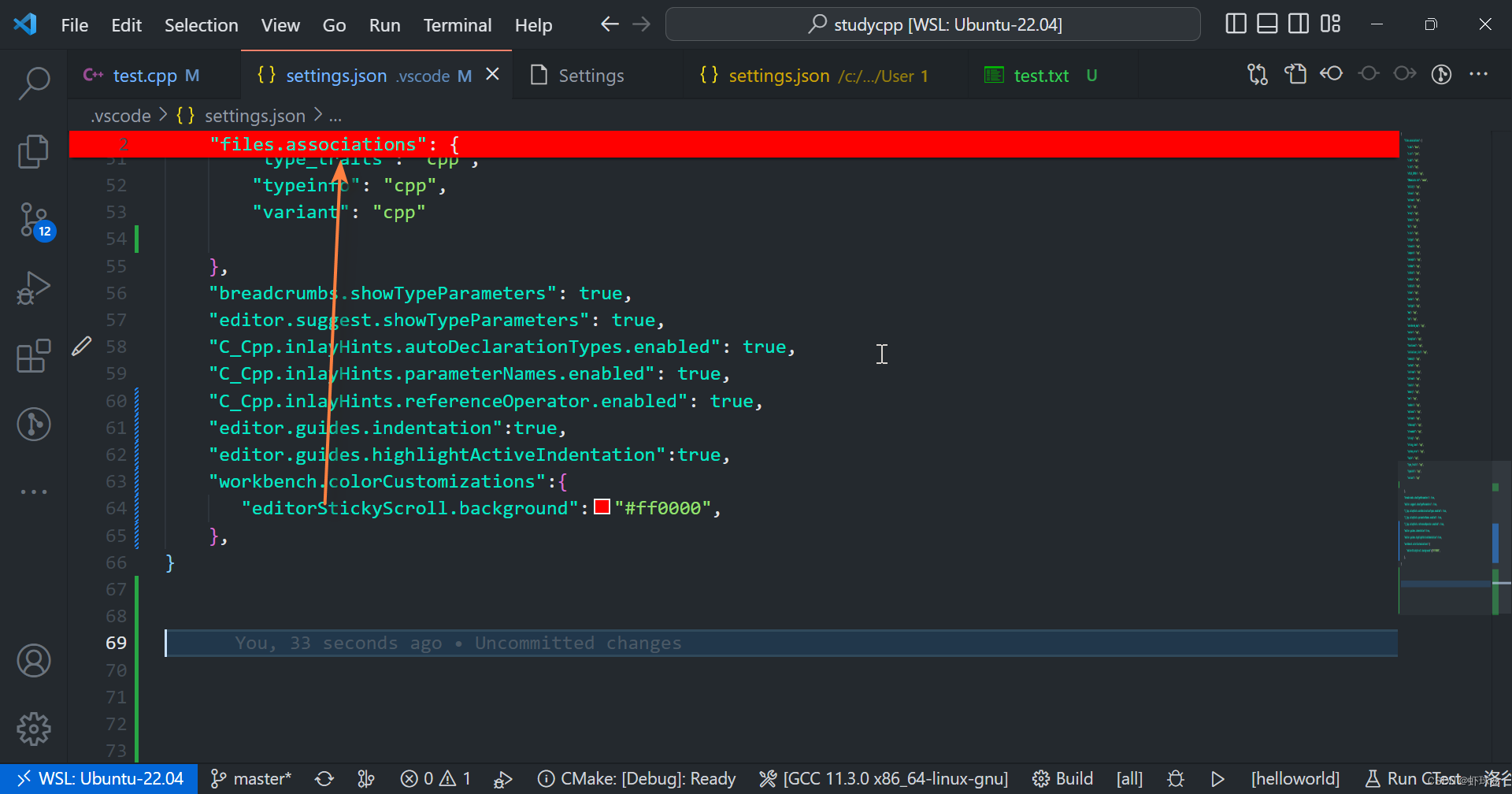Click the WSL: Ubuntu-22.04 remote indicator
This screenshot has height=794, width=1512.
tap(99, 779)
